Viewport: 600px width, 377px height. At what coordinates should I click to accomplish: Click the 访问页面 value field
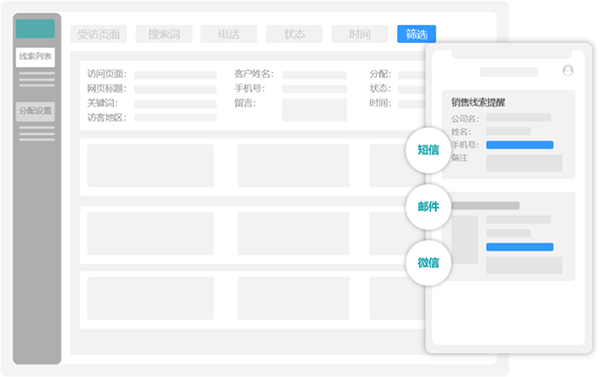175,75
